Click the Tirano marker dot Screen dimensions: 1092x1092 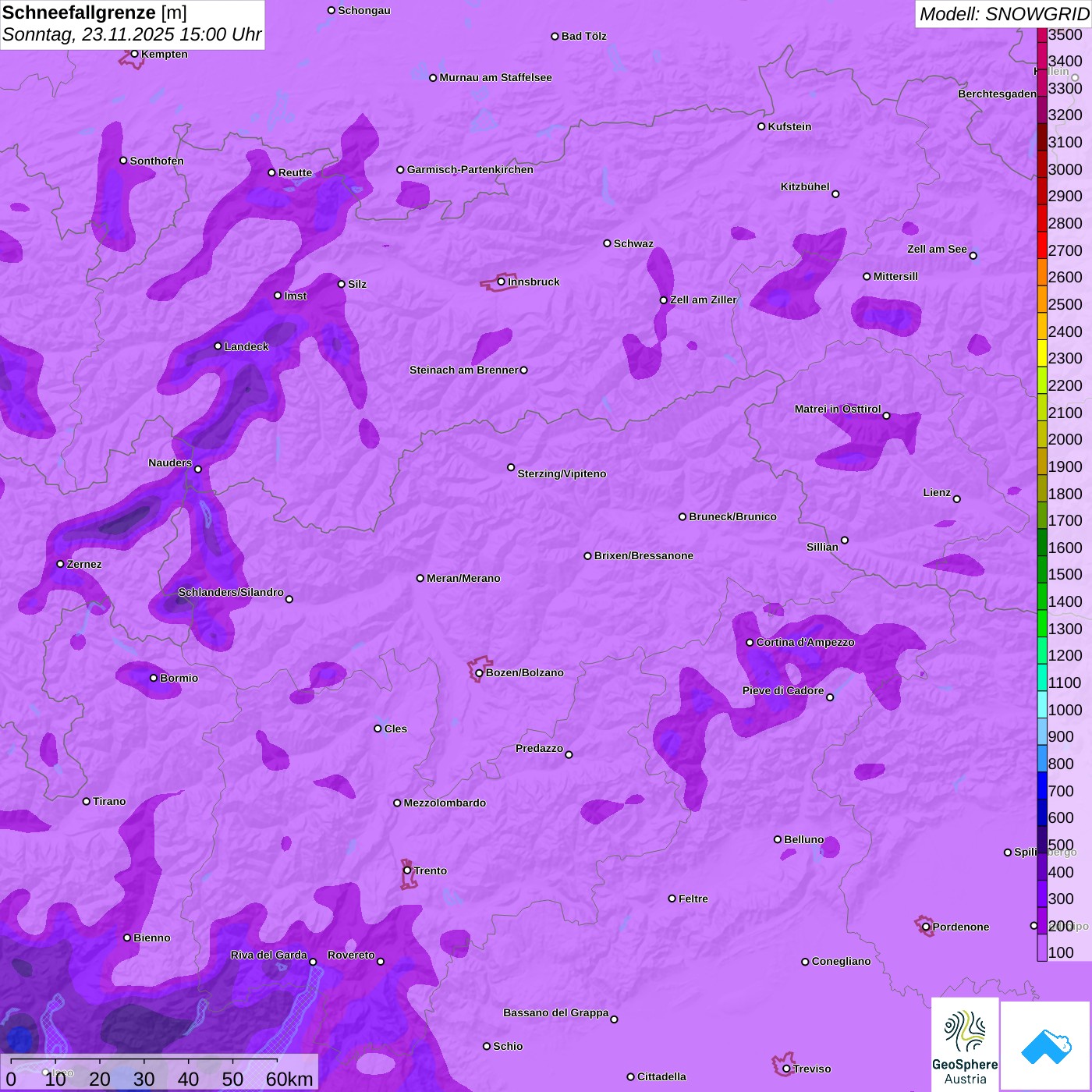click(x=87, y=801)
